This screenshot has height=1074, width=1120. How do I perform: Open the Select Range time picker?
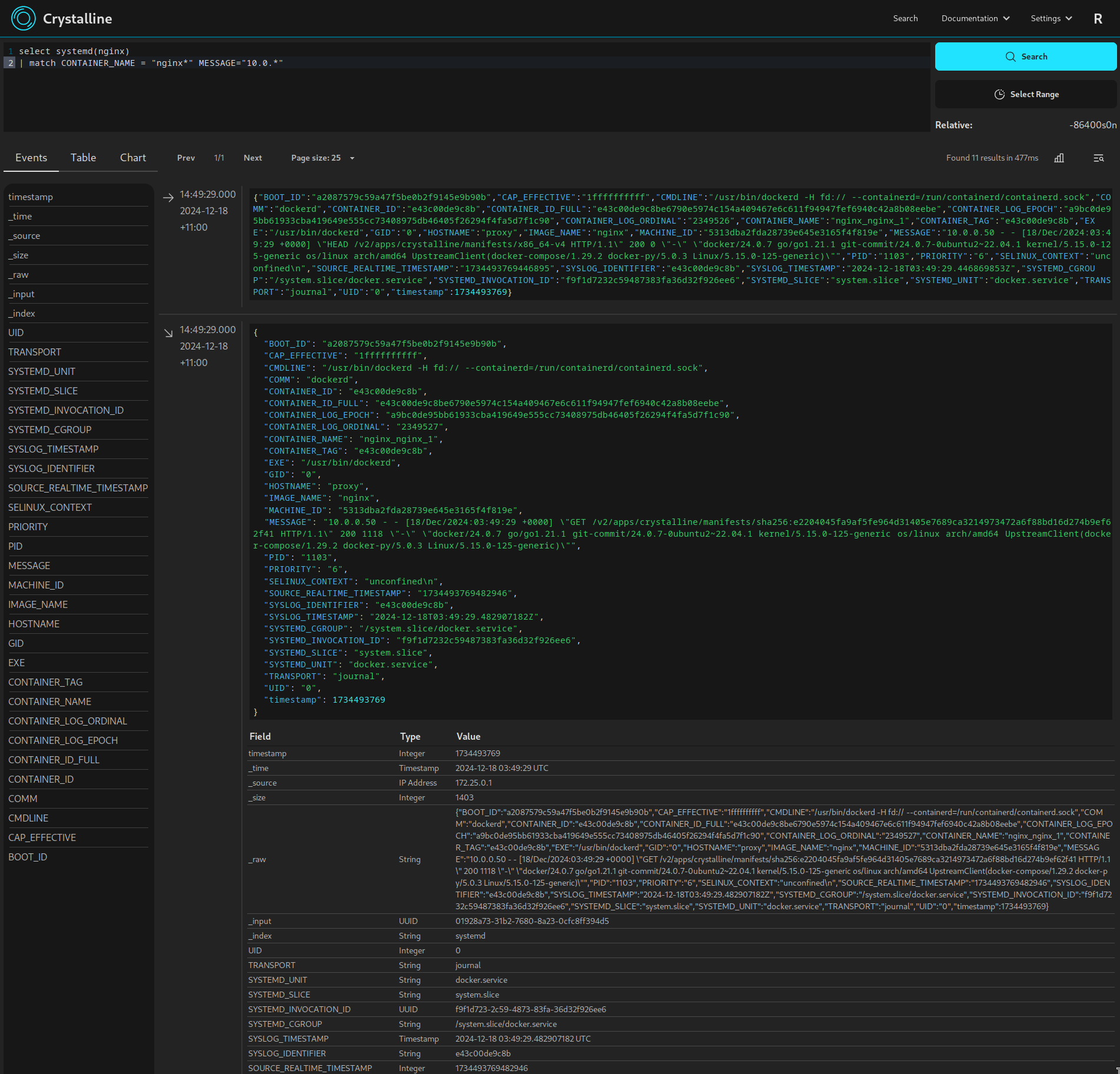[x=1026, y=94]
